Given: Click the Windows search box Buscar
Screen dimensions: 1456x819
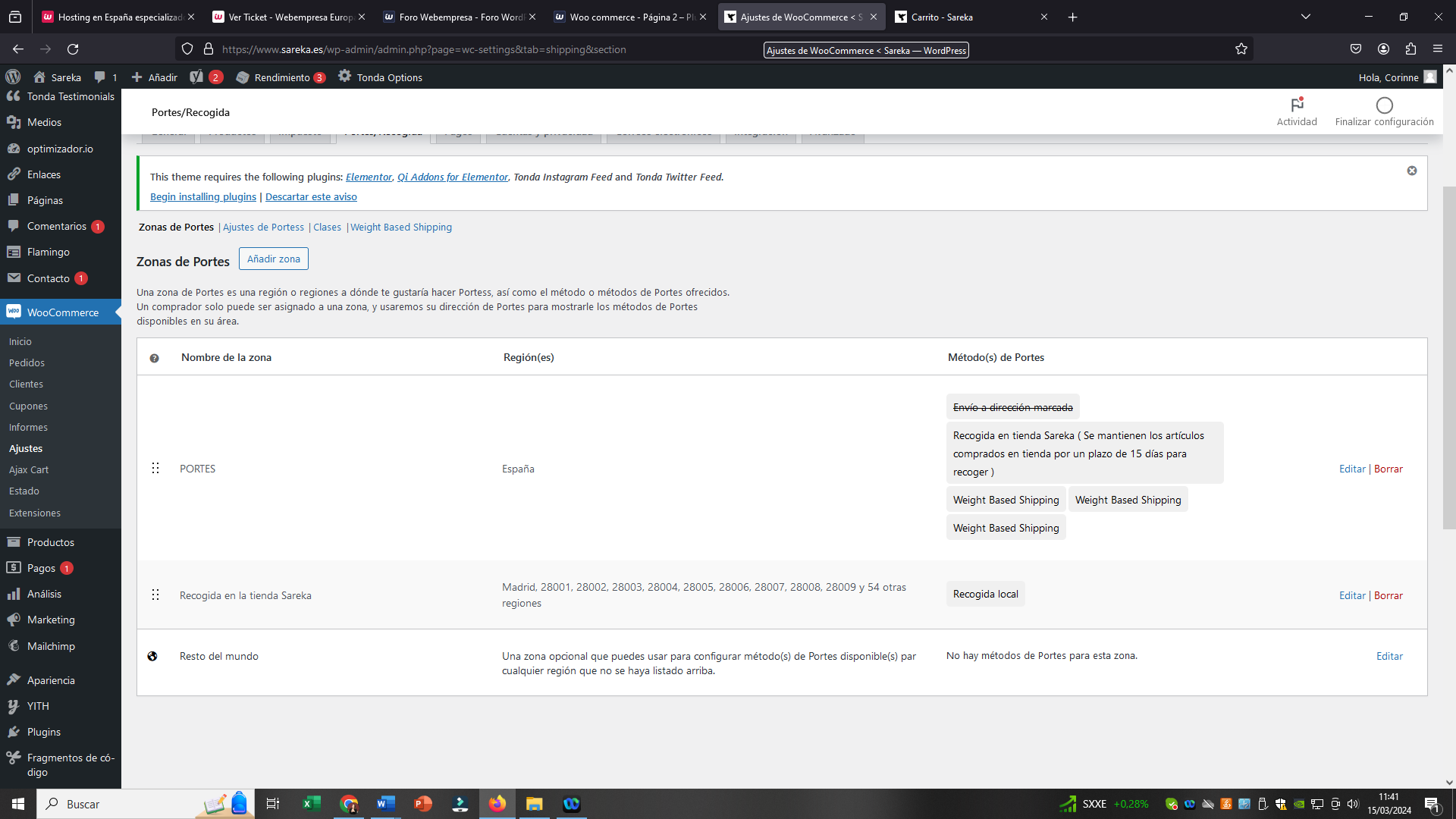Looking at the screenshot, I should pos(146,804).
